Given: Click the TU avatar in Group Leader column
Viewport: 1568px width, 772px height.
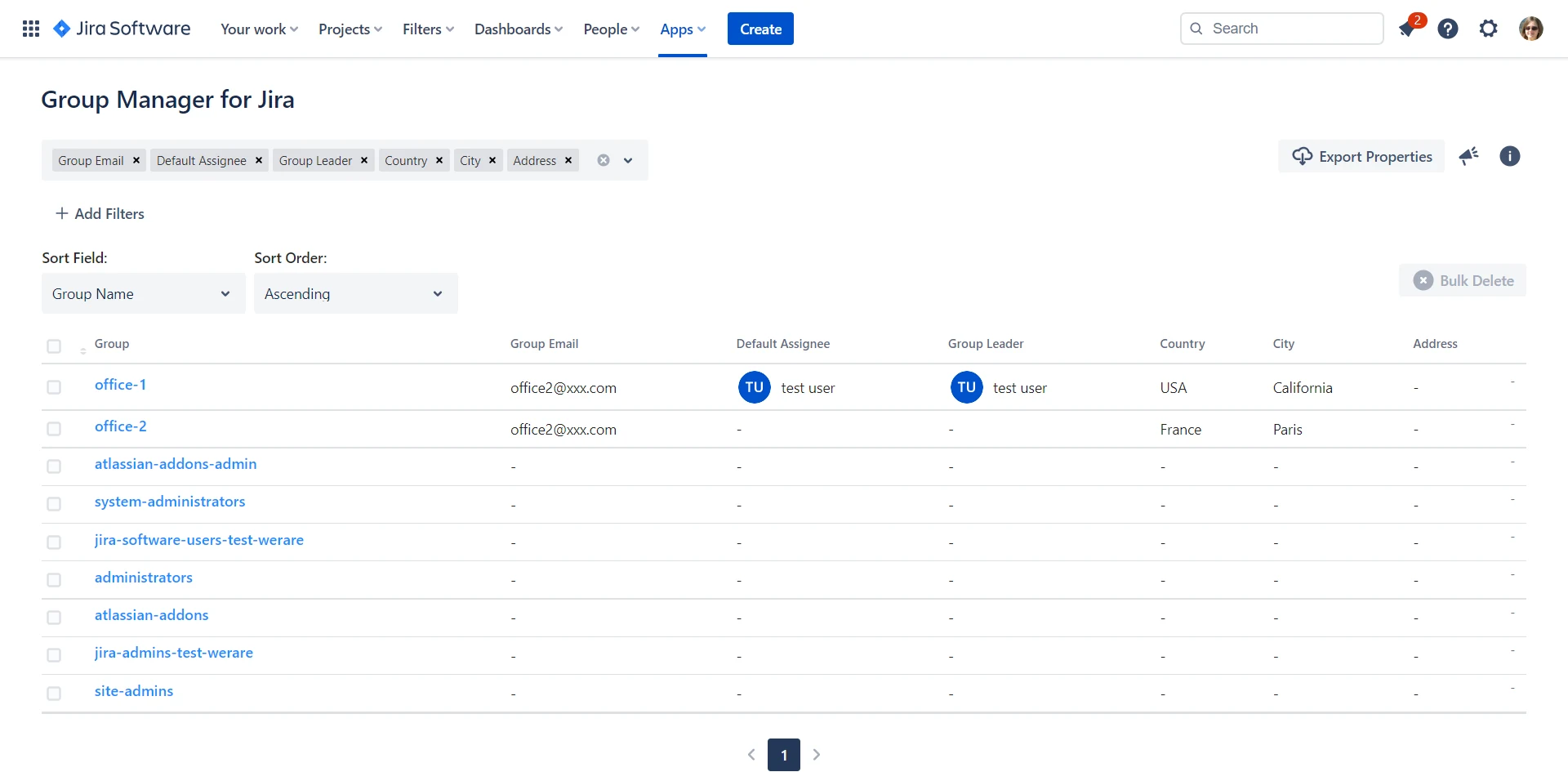Looking at the screenshot, I should (967, 387).
